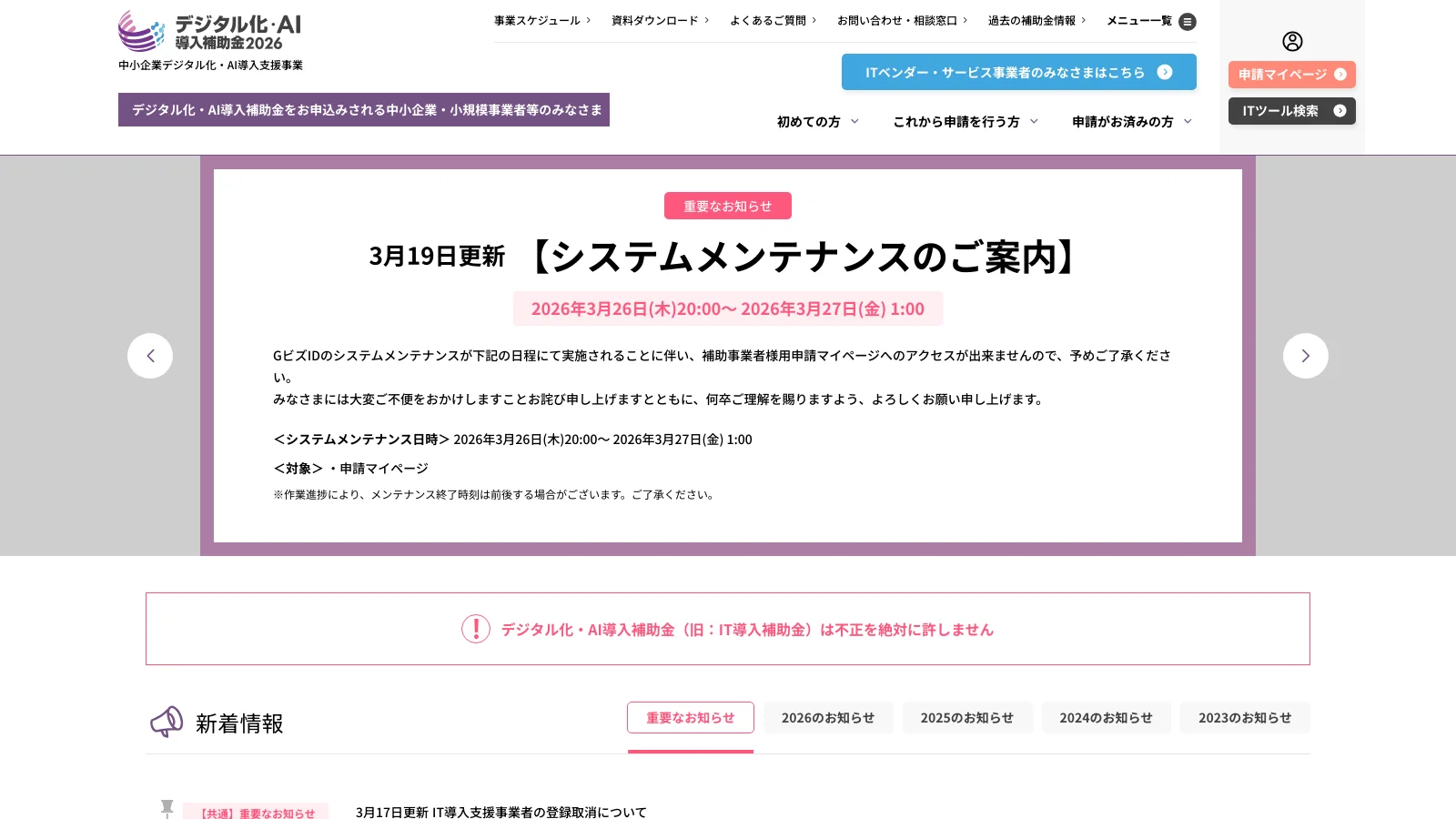The width and height of the screenshot is (1456, 819).
Task: Switch to the 2025のお知らせ tab
Action: (x=967, y=717)
